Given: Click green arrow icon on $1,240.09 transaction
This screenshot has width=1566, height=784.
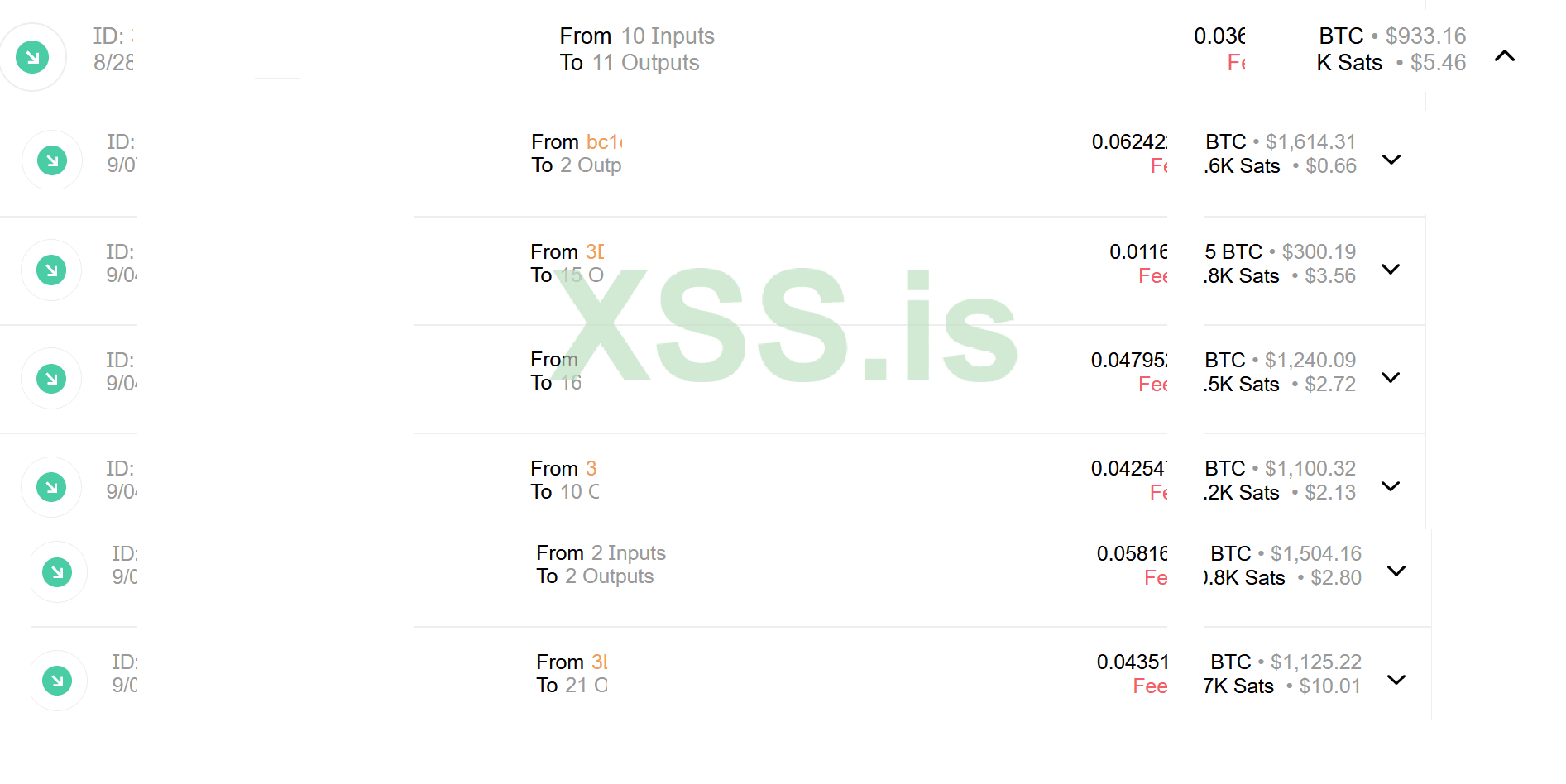Looking at the screenshot, I should coord(51,379).
